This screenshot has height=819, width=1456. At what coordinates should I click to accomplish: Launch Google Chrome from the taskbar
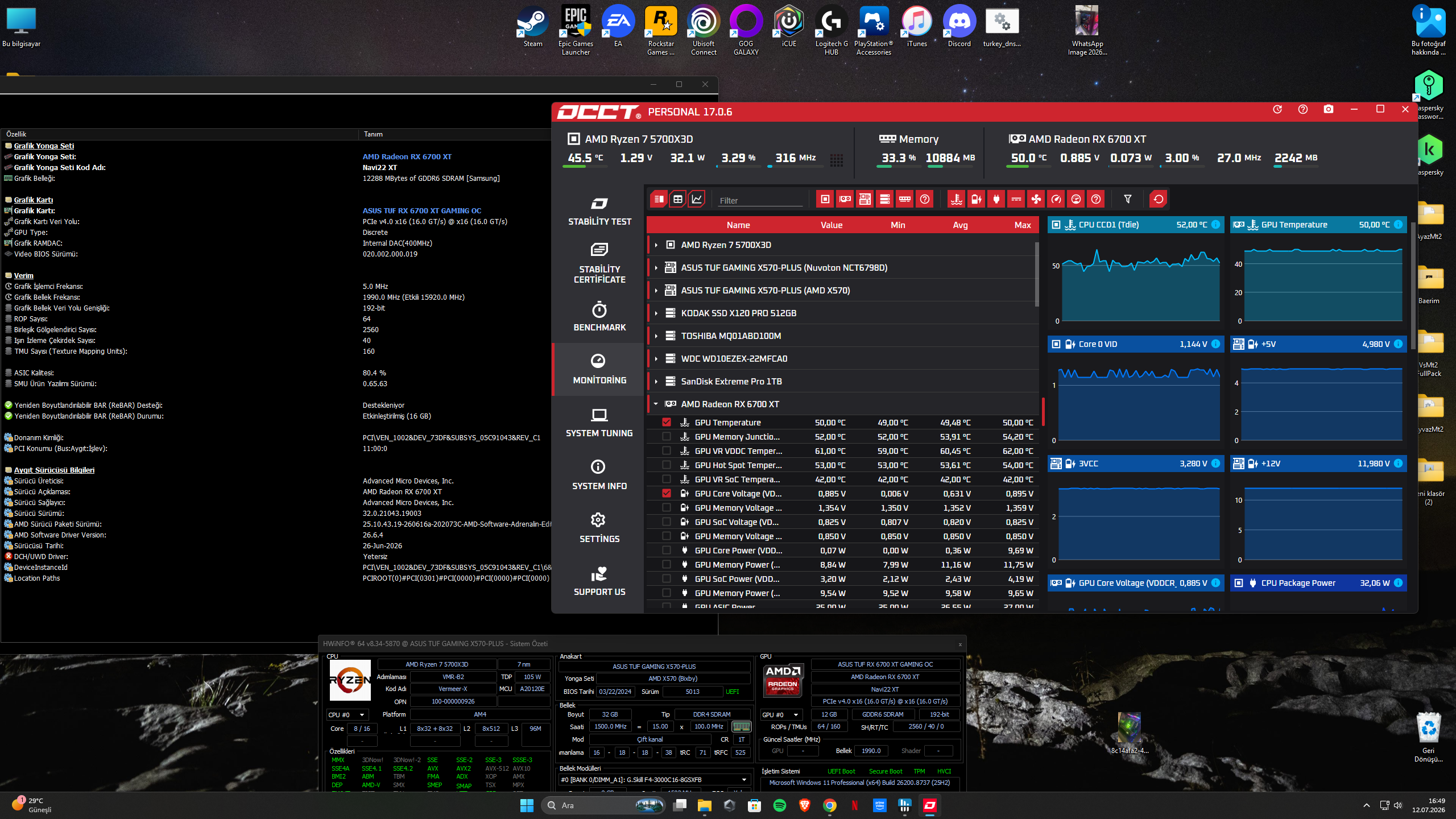click(830, 805)
